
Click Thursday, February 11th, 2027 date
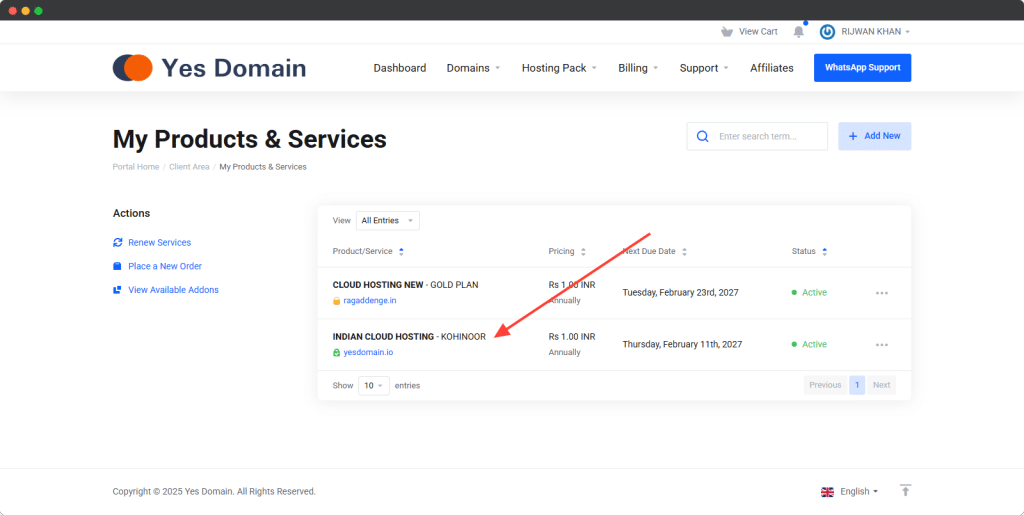coord(682,344)
